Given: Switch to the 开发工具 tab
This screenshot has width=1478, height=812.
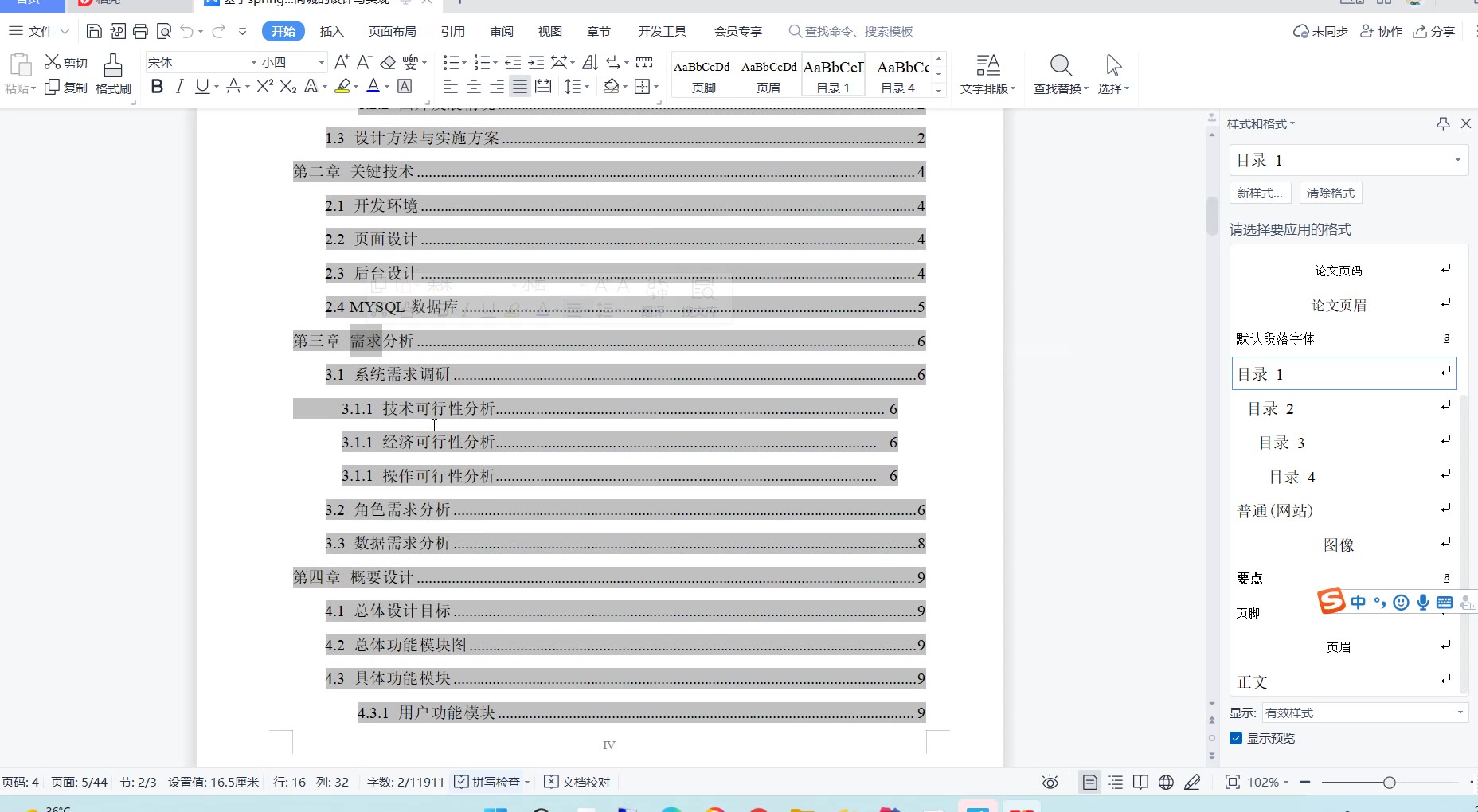Looking at the screenshot, I should coord(662,31).
